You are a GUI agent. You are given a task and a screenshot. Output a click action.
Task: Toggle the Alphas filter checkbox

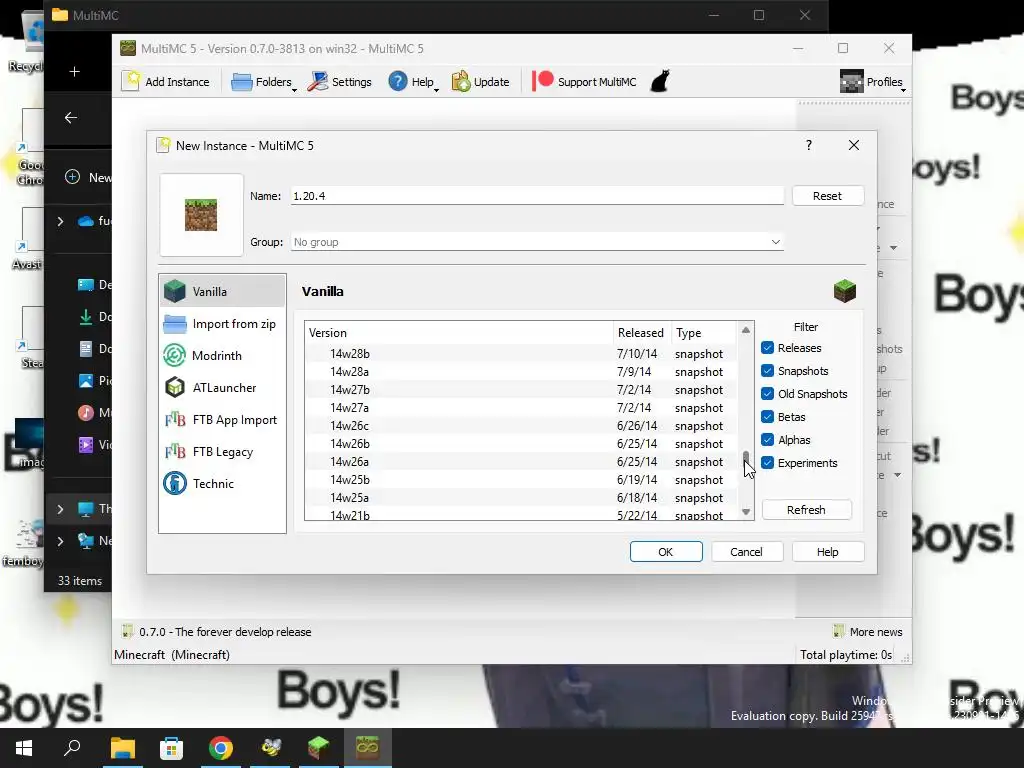[x=767, y=440]
